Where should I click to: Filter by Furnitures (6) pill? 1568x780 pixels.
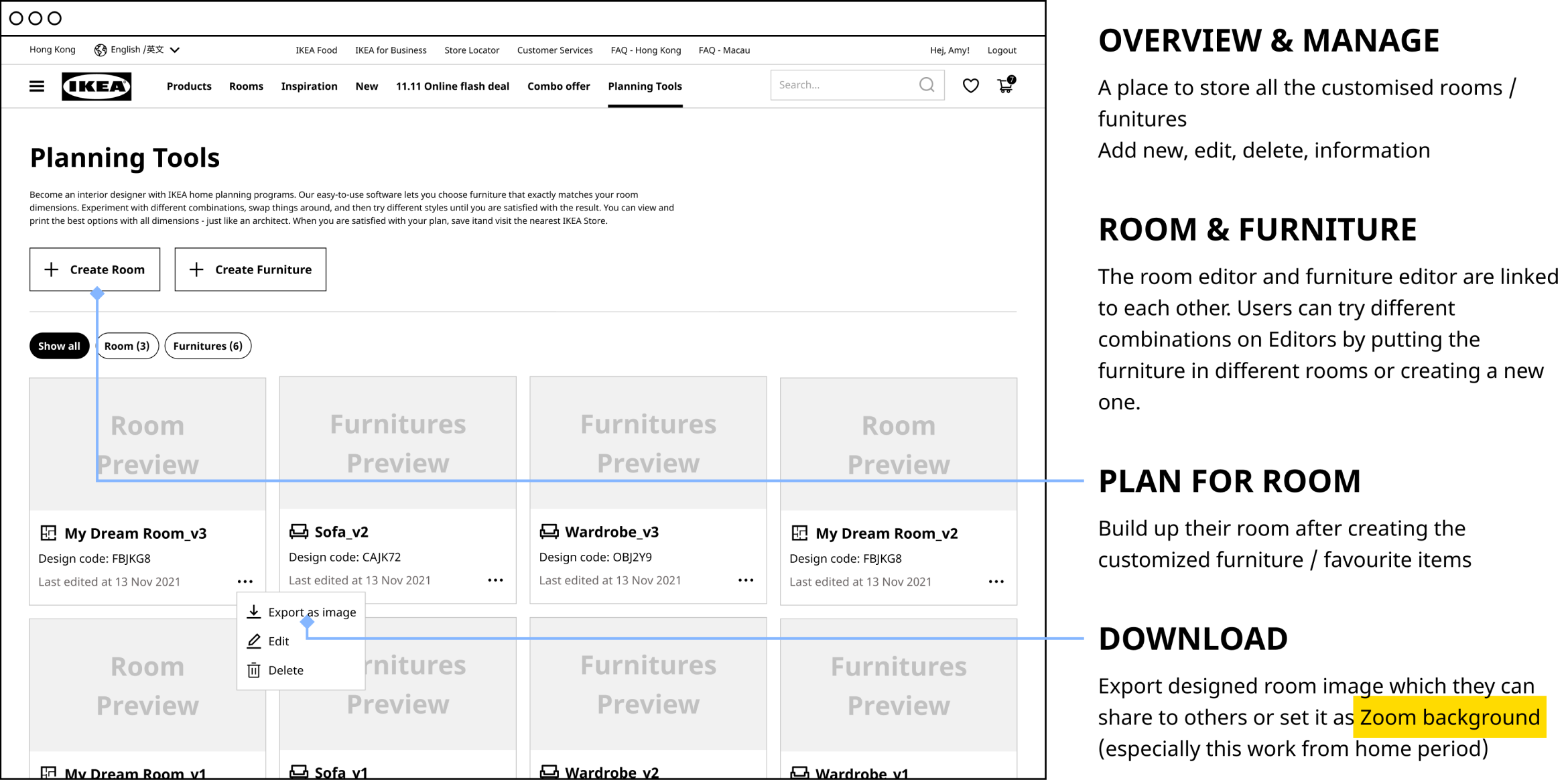[208, 346]
